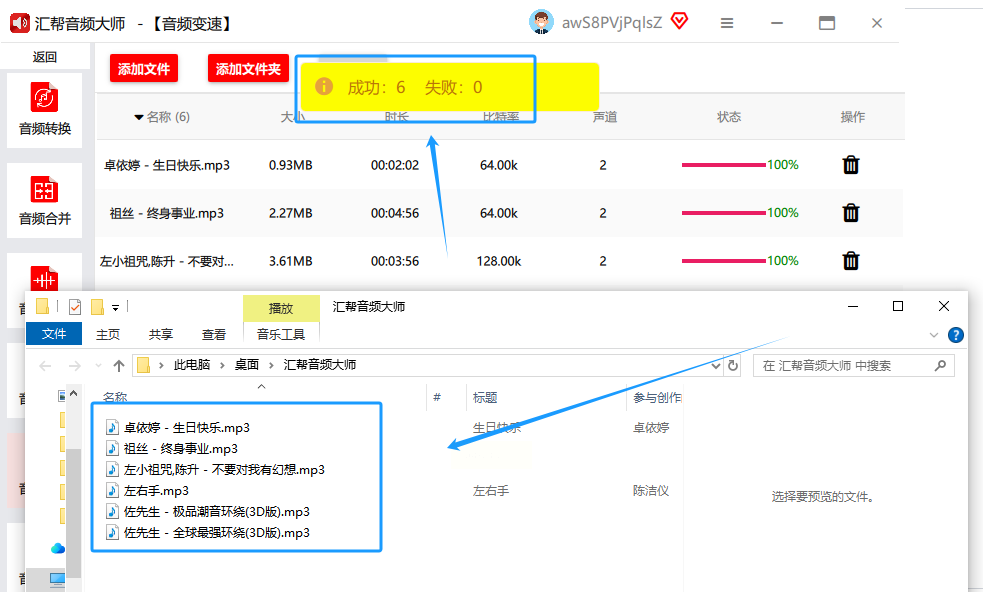Screen dimensions: 983x592
Task: Open the 音频转换 audio convert tool
Action: point(45,110)
